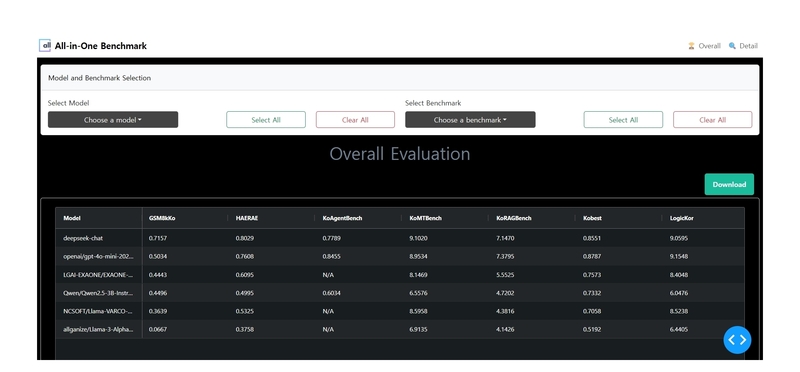Select the openai/gpt-4o-mini model row

(x=399, y=256)
